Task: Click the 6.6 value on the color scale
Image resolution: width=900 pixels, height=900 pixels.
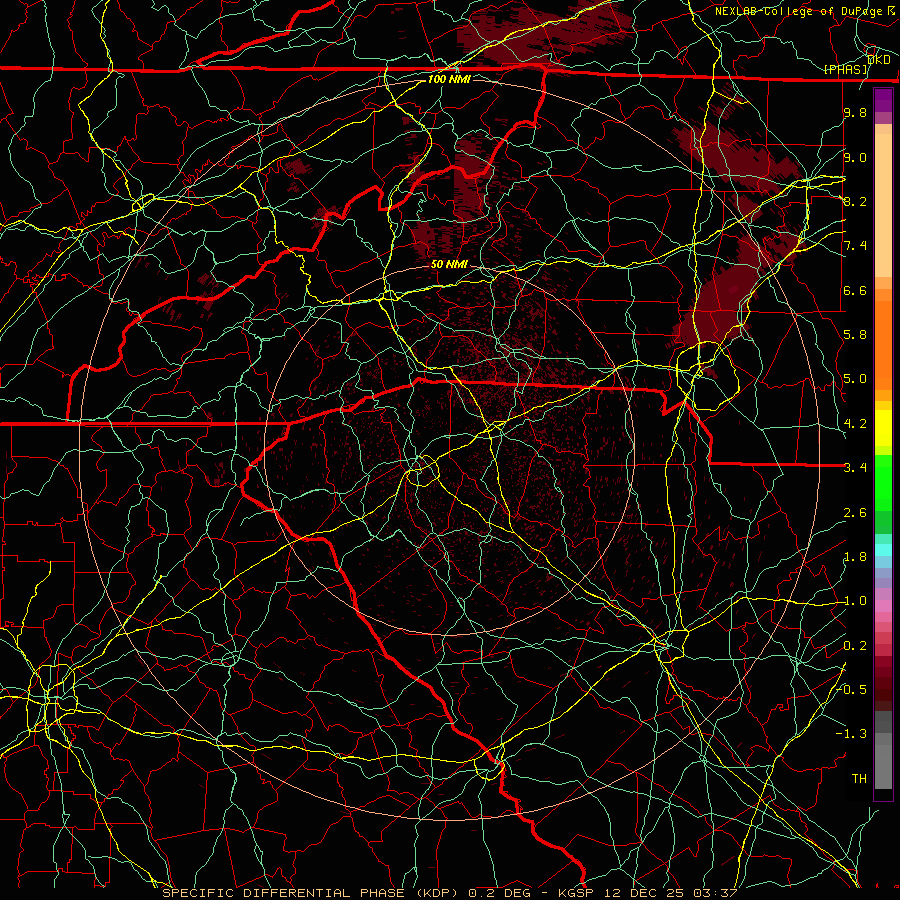Action: point(855,290)
